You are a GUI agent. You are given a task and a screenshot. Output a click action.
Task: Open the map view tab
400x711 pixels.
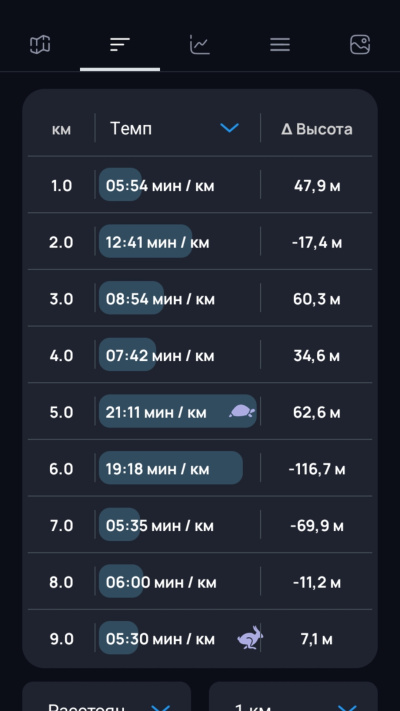[40, 45]
